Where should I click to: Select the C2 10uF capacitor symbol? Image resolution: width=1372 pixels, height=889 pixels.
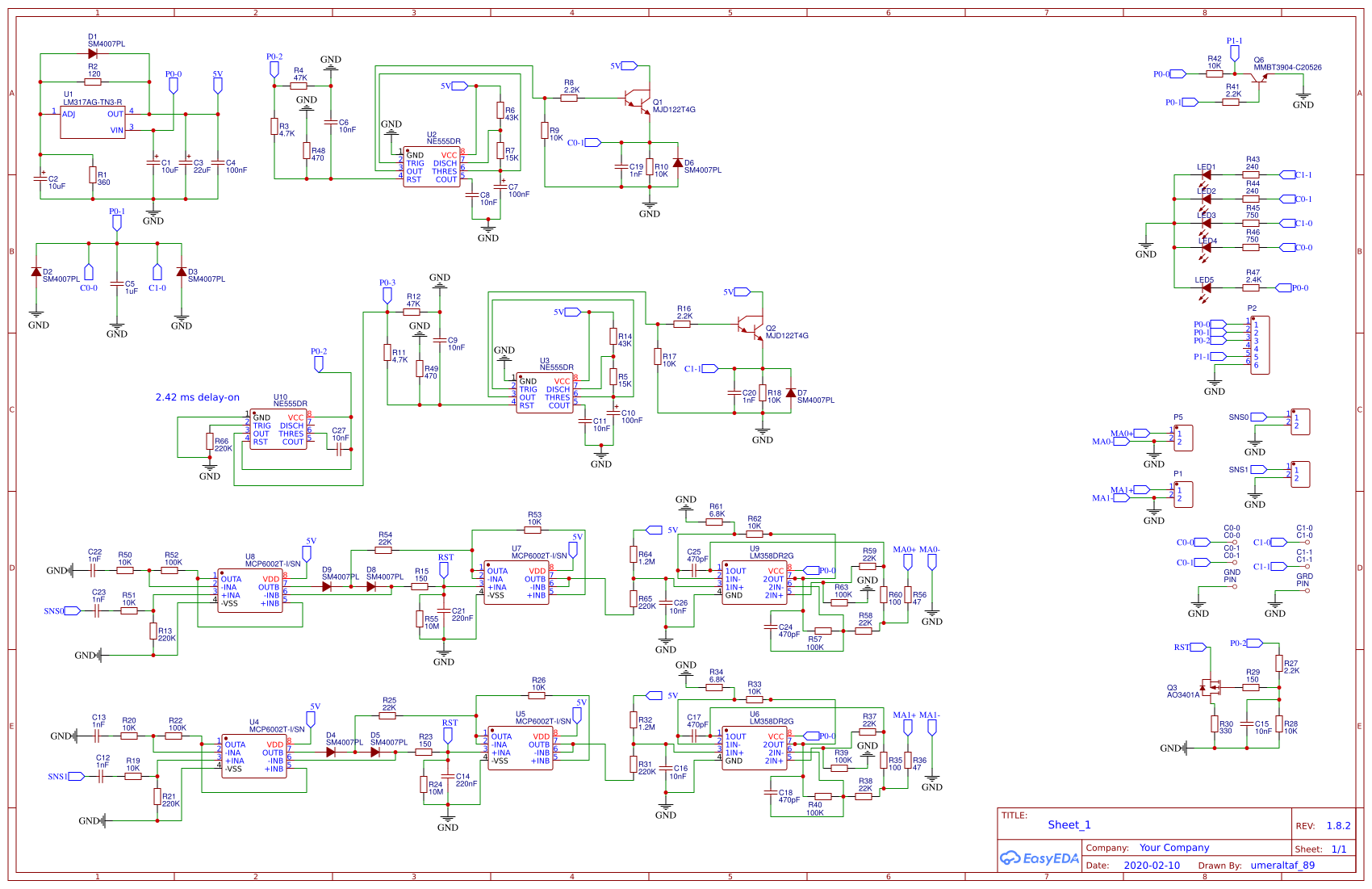[x=40, y=178]
